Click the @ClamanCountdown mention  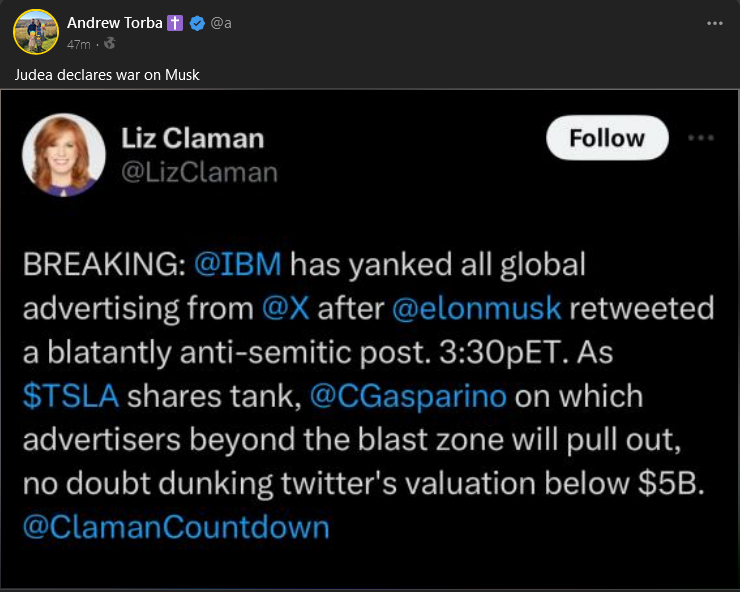tap(176, 527)
